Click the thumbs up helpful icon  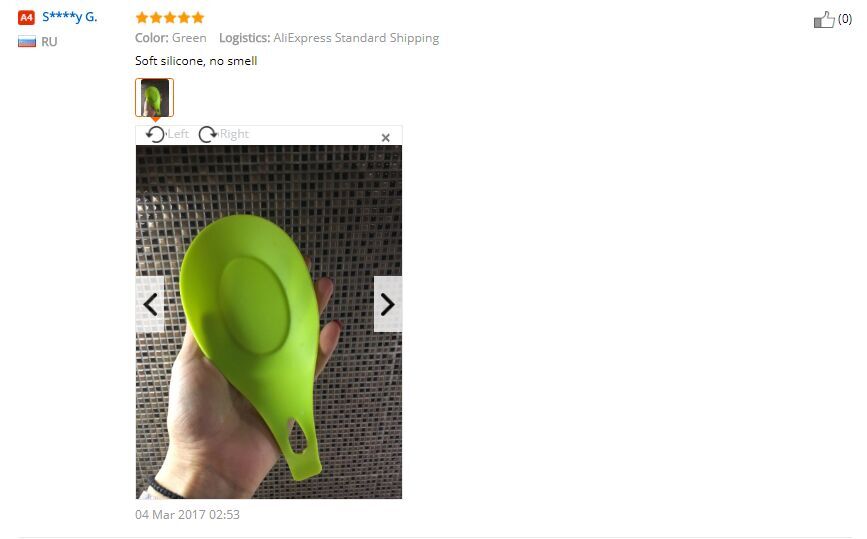pos(824,19)
